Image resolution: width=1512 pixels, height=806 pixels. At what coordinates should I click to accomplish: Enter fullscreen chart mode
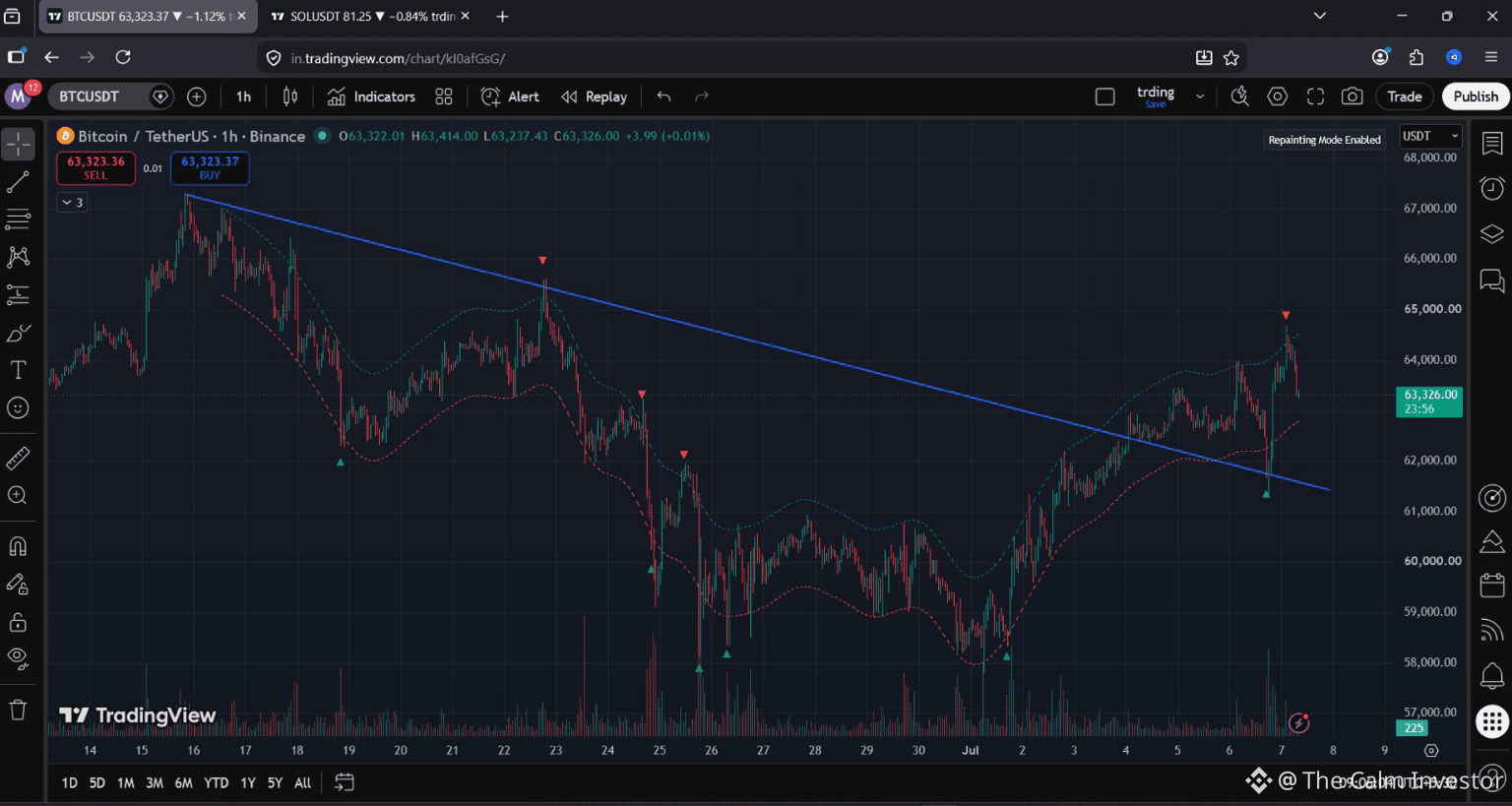click(x=1315, y=96)
